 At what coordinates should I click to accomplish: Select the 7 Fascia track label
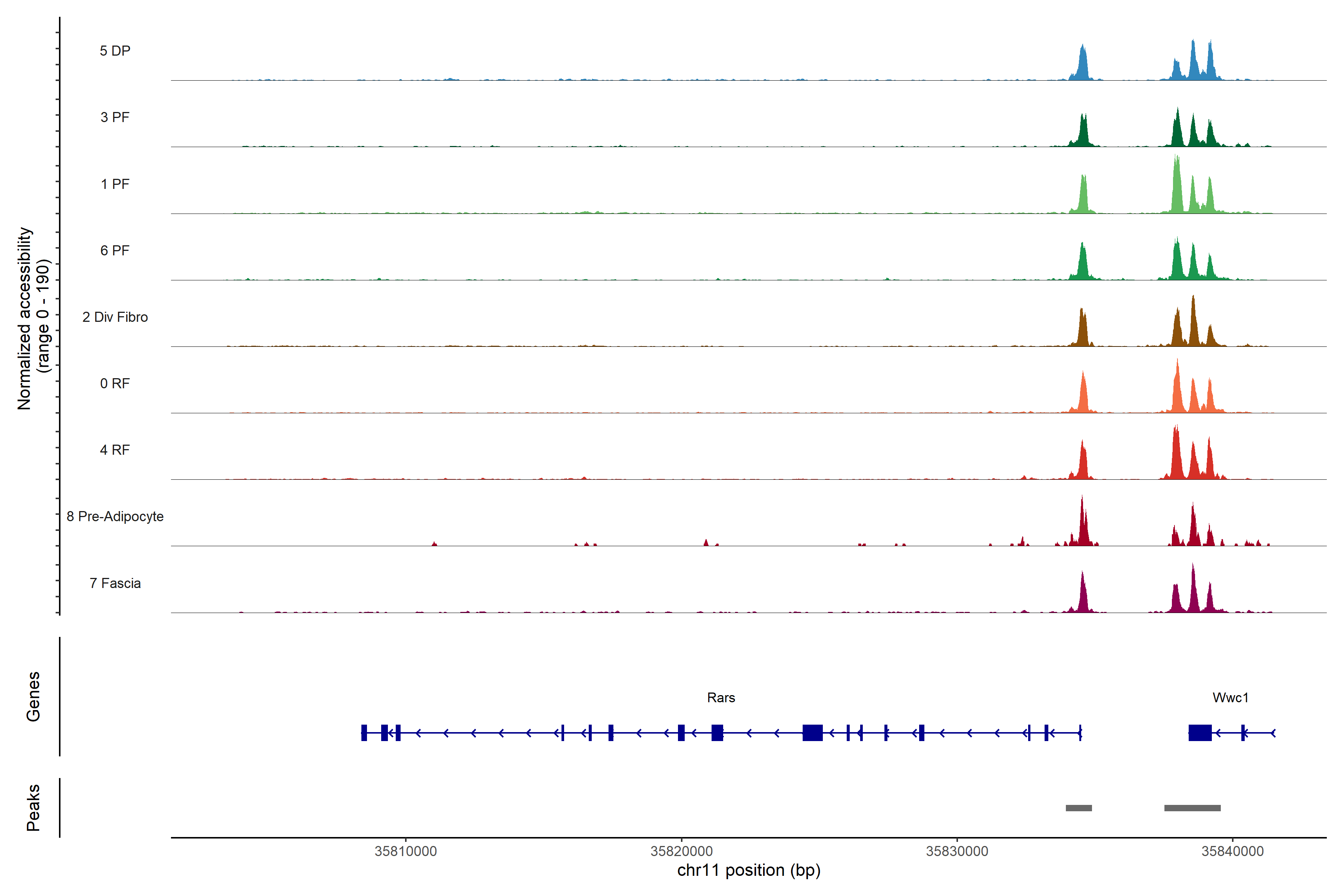[x=115, y=583]
